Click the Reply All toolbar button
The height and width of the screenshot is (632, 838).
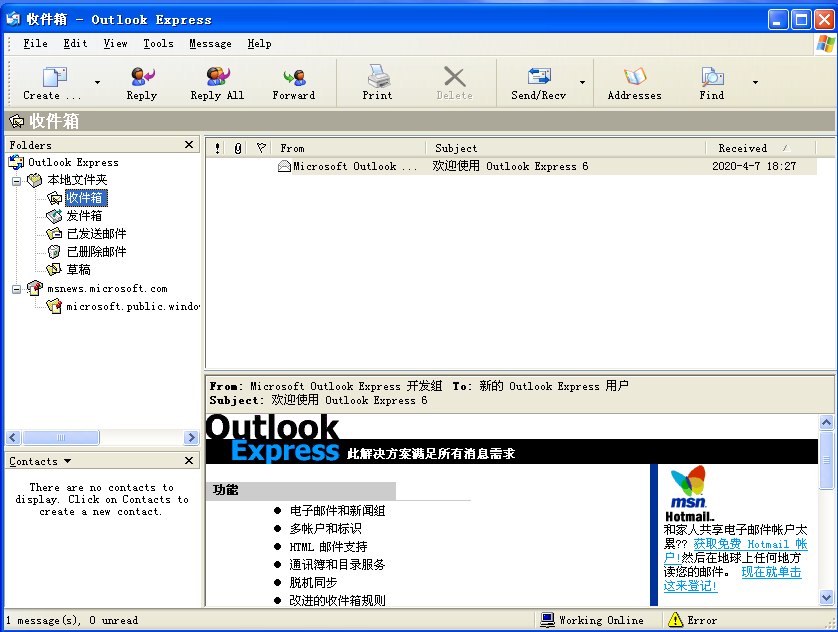218,83
